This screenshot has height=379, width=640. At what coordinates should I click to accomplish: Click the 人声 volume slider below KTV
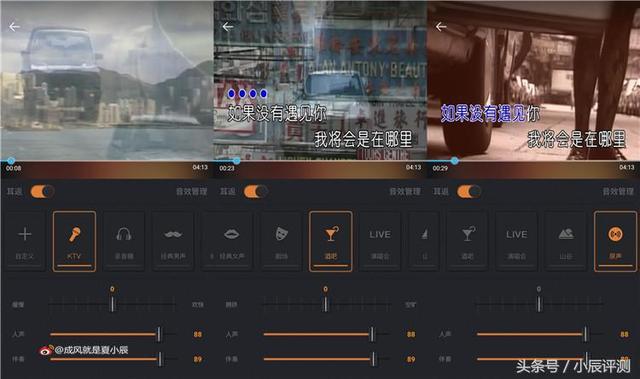[112, 334]
